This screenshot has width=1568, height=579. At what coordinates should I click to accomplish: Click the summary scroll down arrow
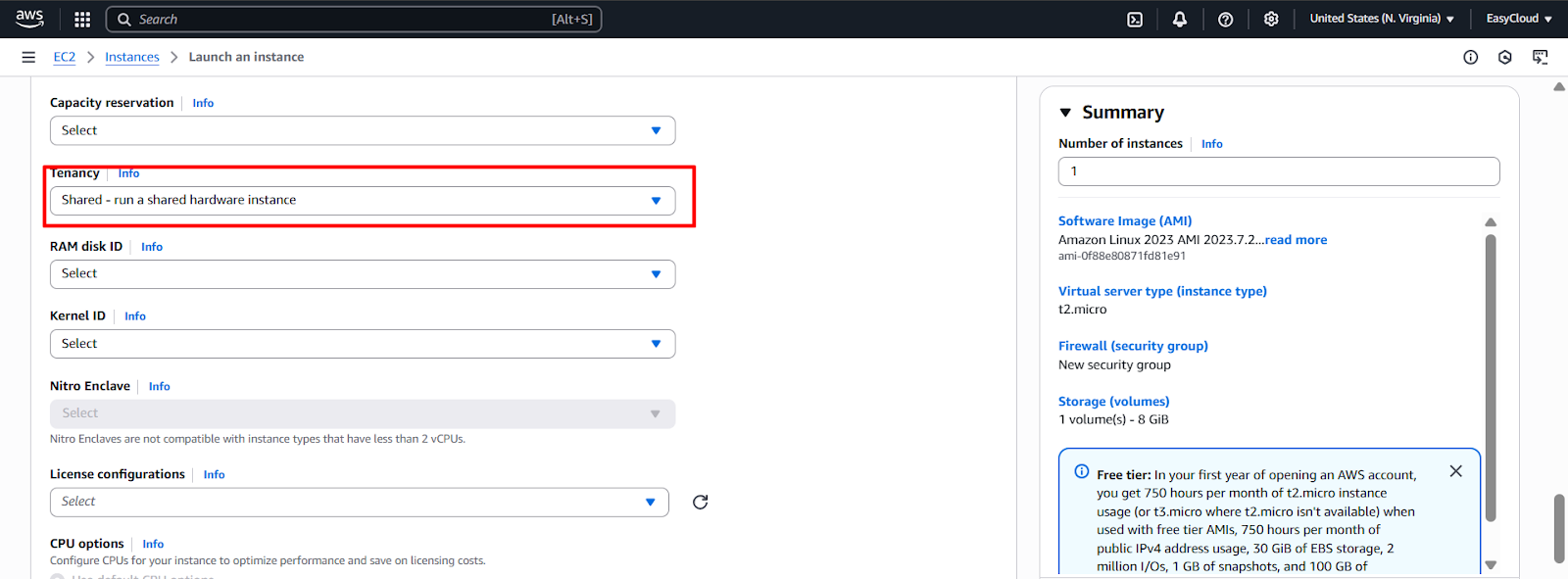pos(1491,564)
